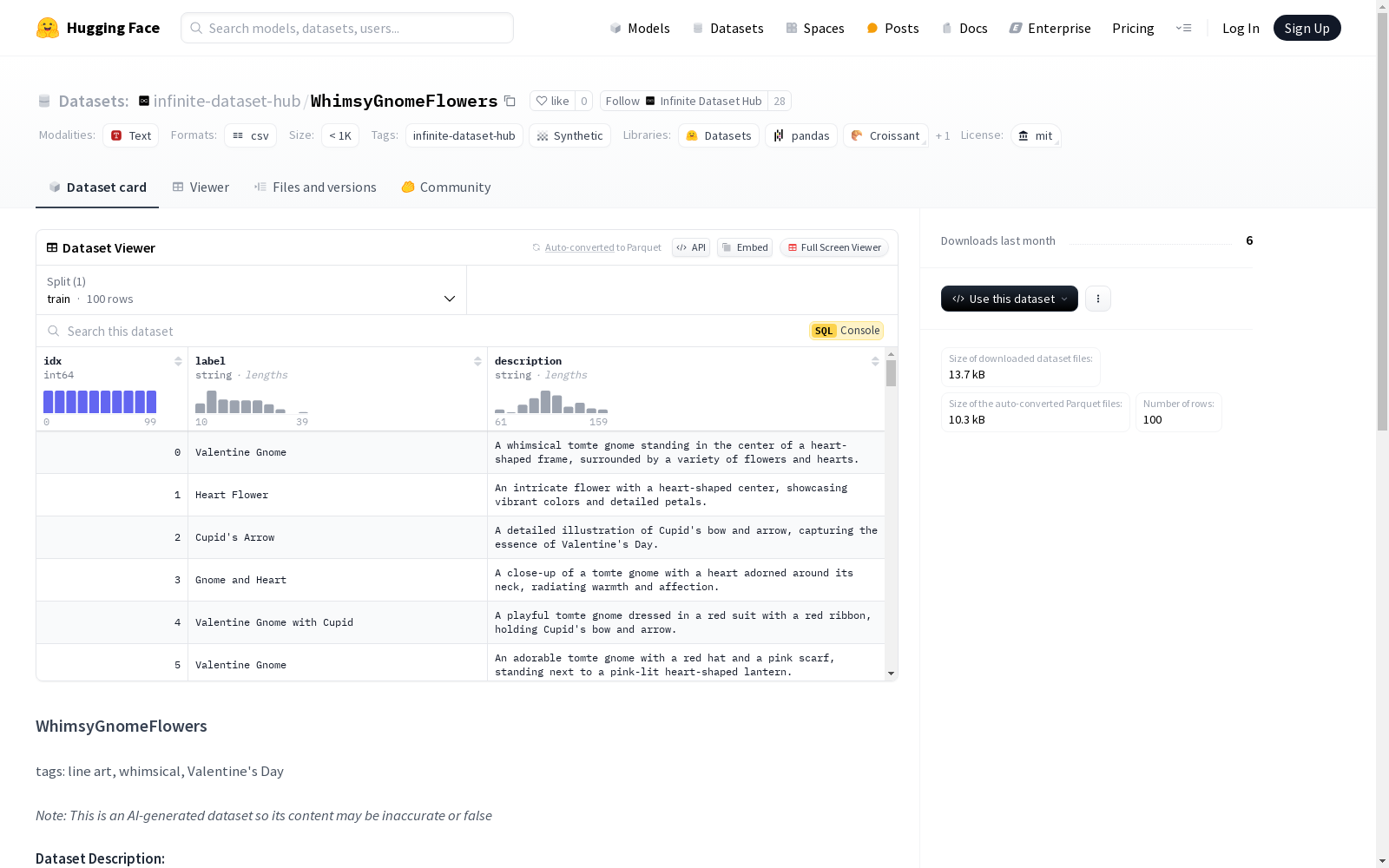Open Full Screen Viewer

pyautogui.click(x=834, y=247)
